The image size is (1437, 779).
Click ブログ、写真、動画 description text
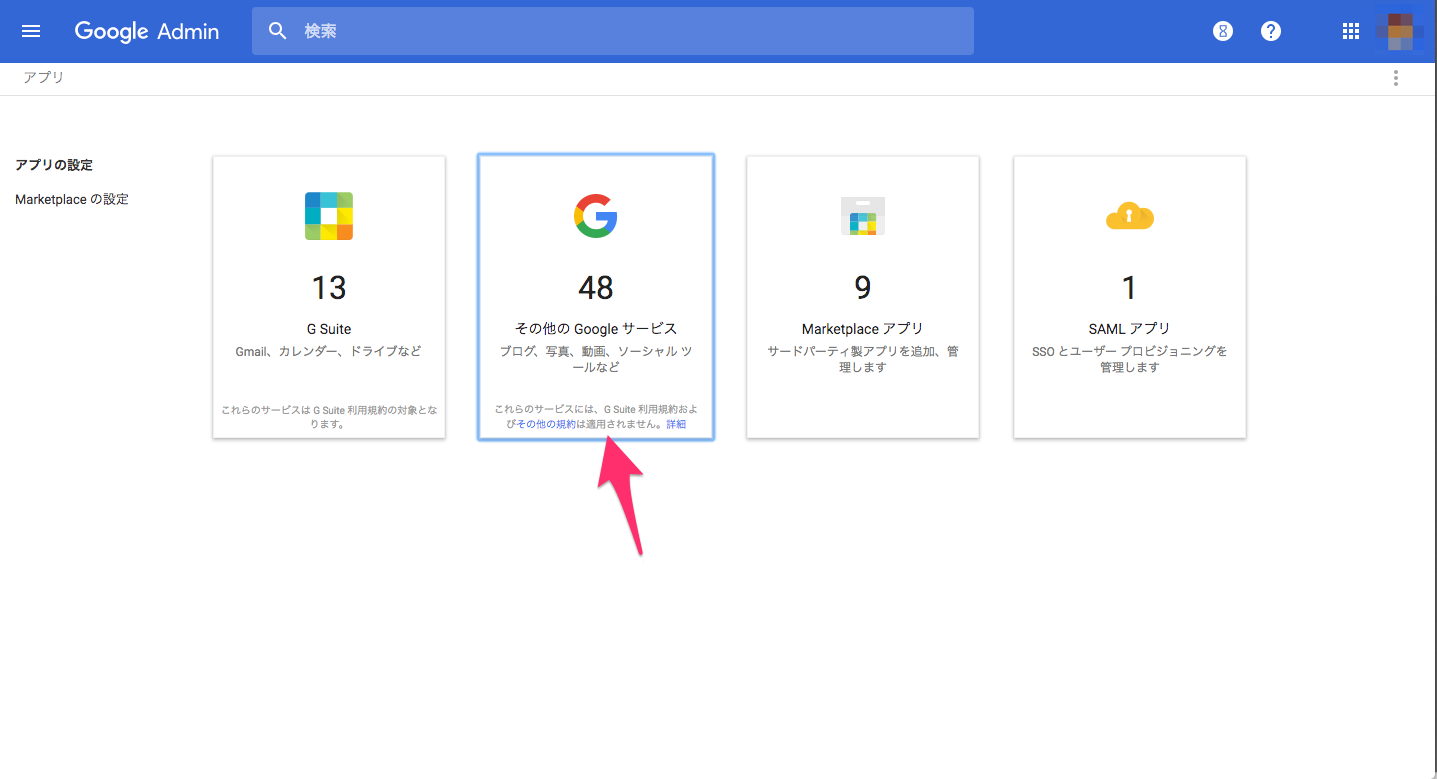(596, 359)
